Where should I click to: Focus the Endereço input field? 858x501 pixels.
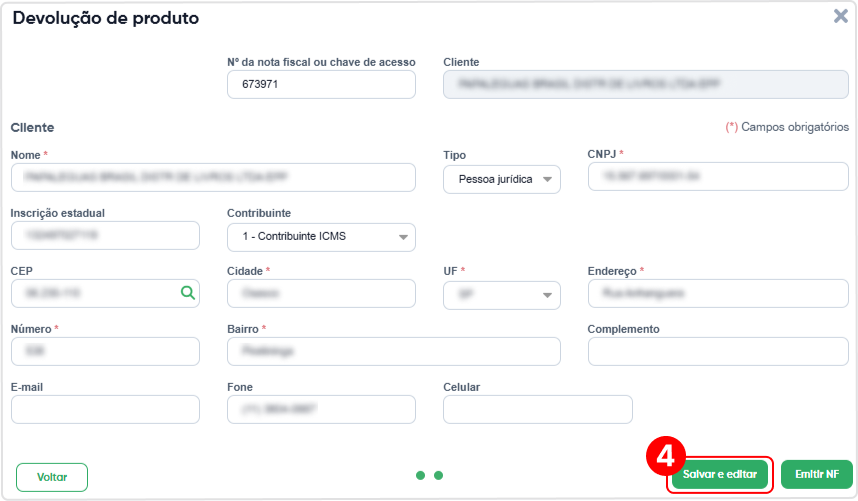click(x=718, y=293)
